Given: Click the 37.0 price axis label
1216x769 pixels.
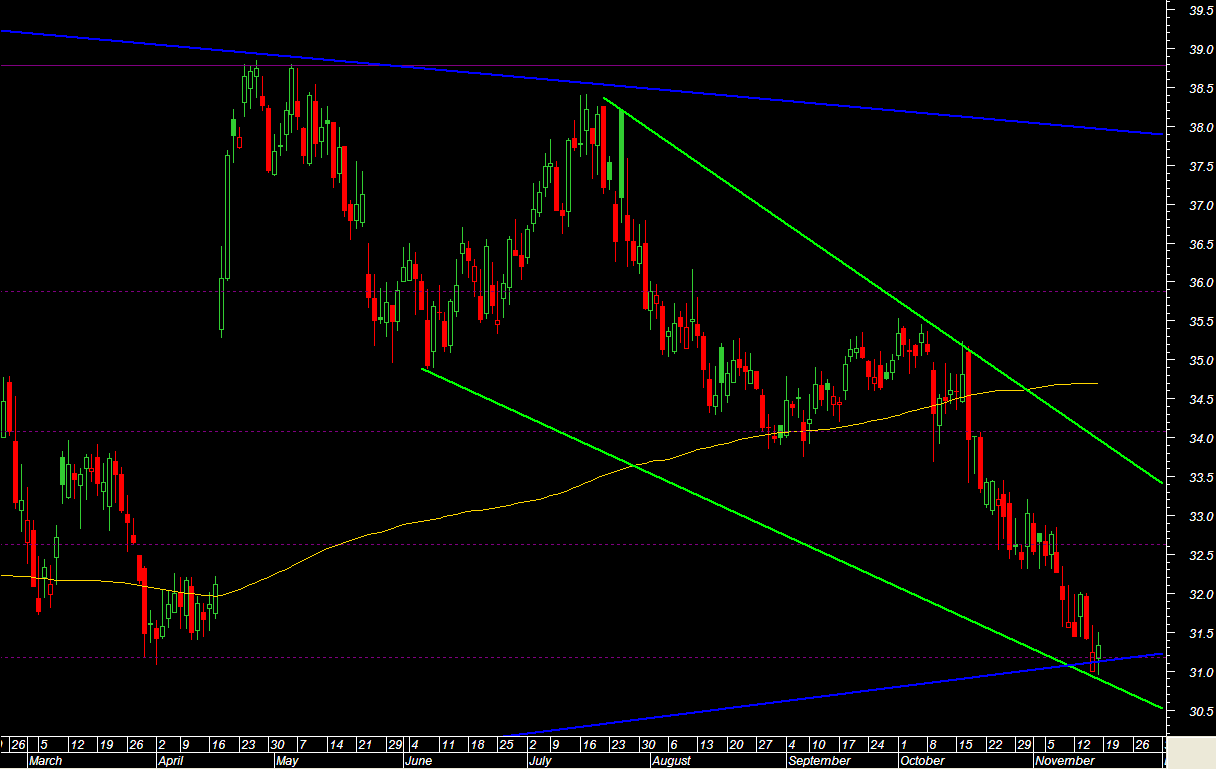Looking at the screenshot, I should click(1200, 206).
